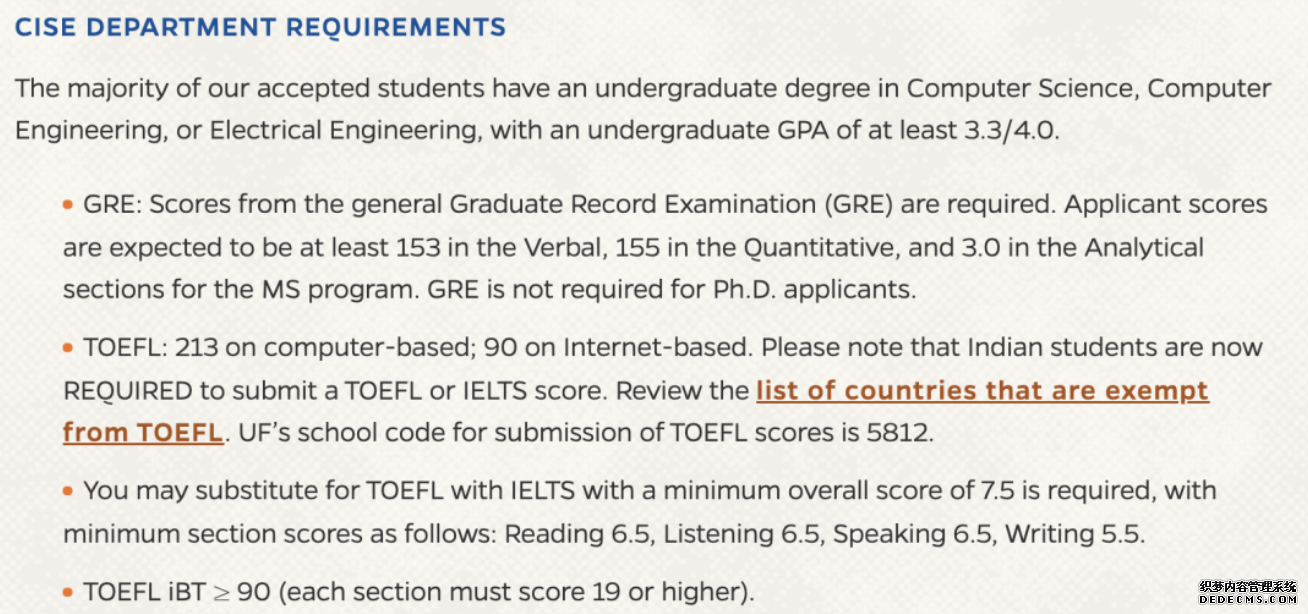This screenshot has width=1308, height=614.
Task: Click the "Writing 5.5" section score
Action: pyautogui.click(x=1073, y=534)
